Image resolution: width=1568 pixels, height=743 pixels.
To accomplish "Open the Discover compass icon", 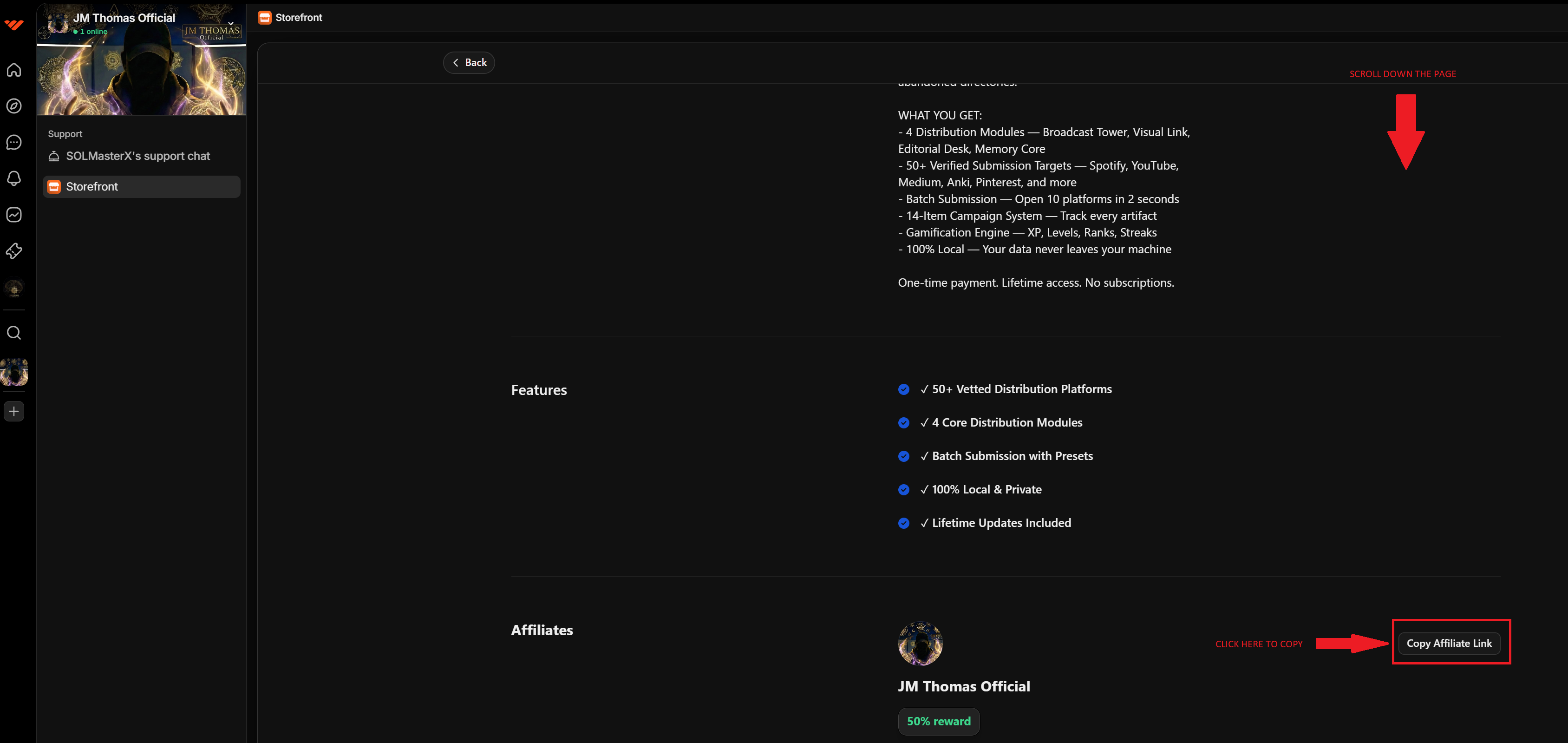I will pos(14,106).
